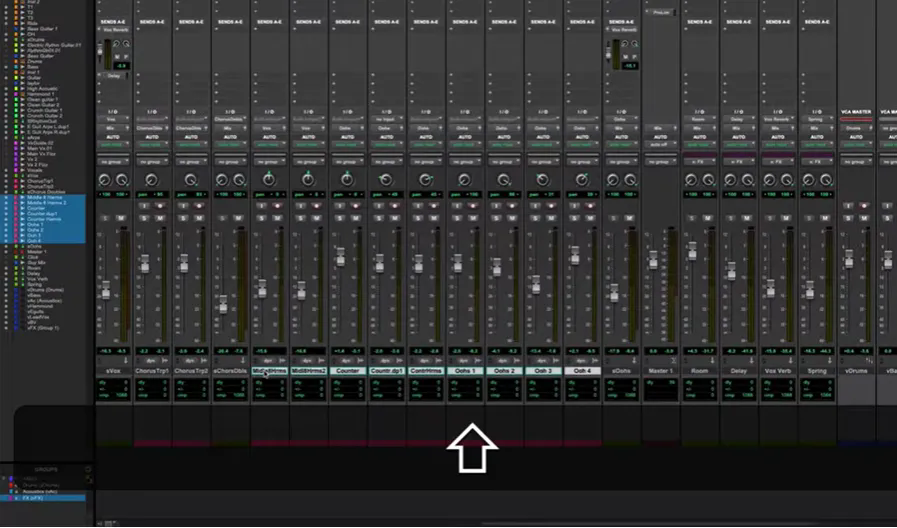The width and height of the screenshot is (897, 528).
Task: Solo the Mid8Hrms channel
Action: point(261,218)
